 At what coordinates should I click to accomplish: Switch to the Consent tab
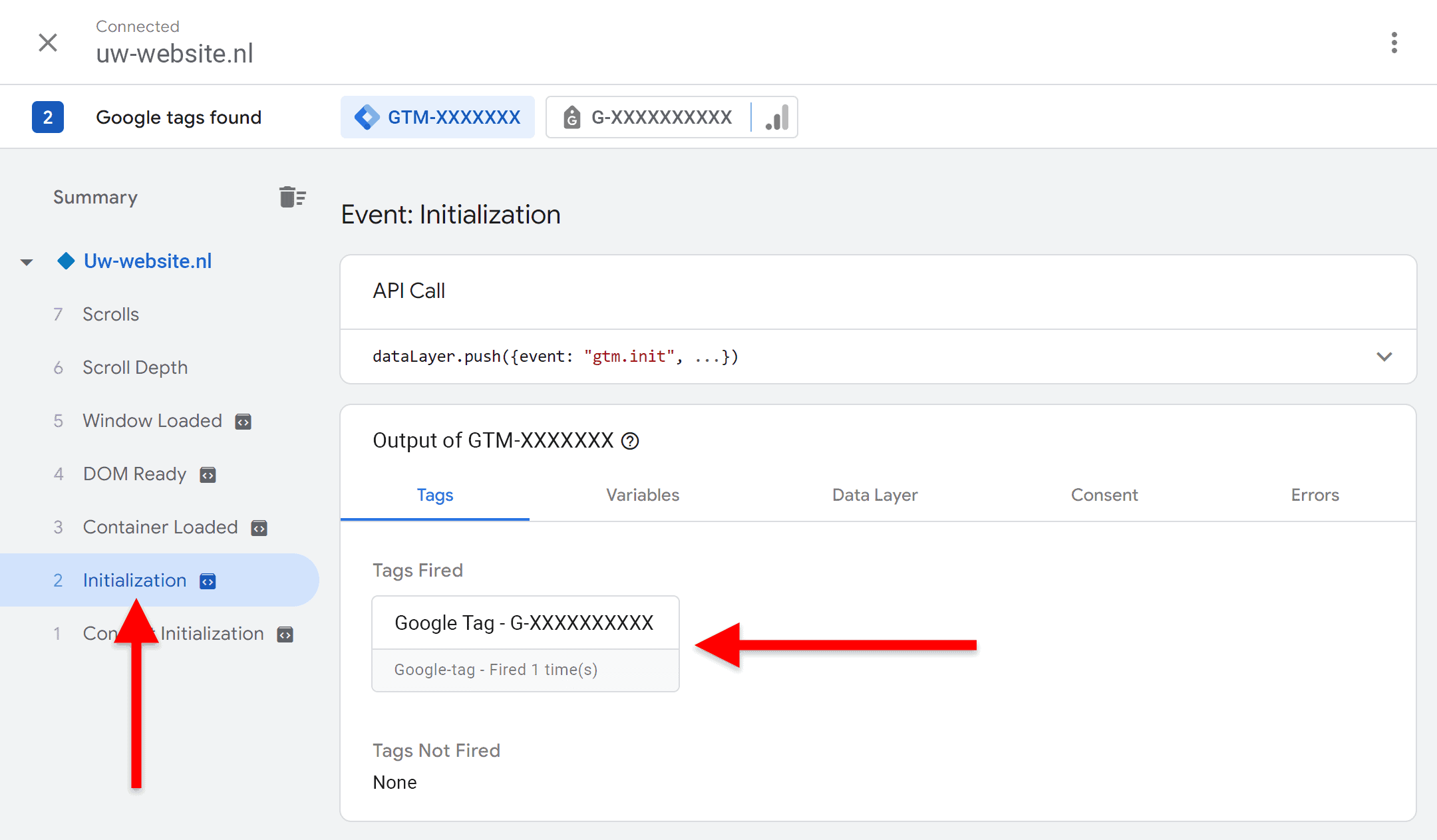click(1104, 495)
